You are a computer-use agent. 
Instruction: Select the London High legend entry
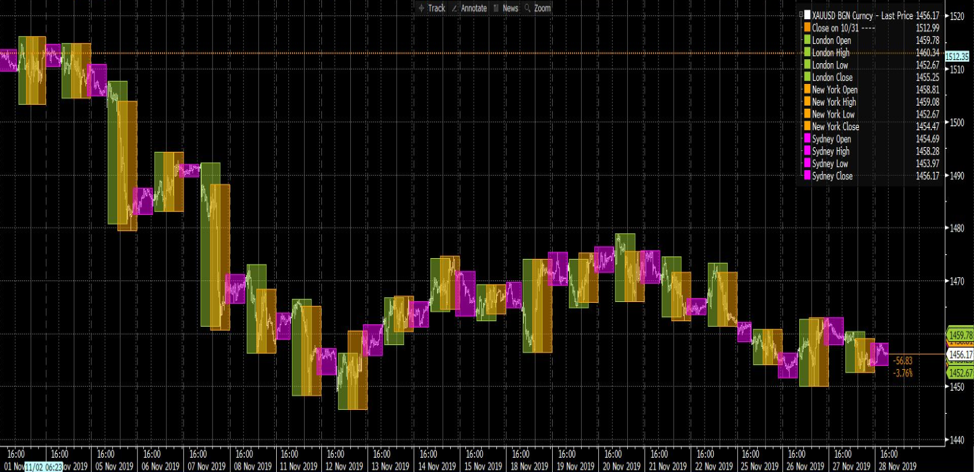[832, 52]
